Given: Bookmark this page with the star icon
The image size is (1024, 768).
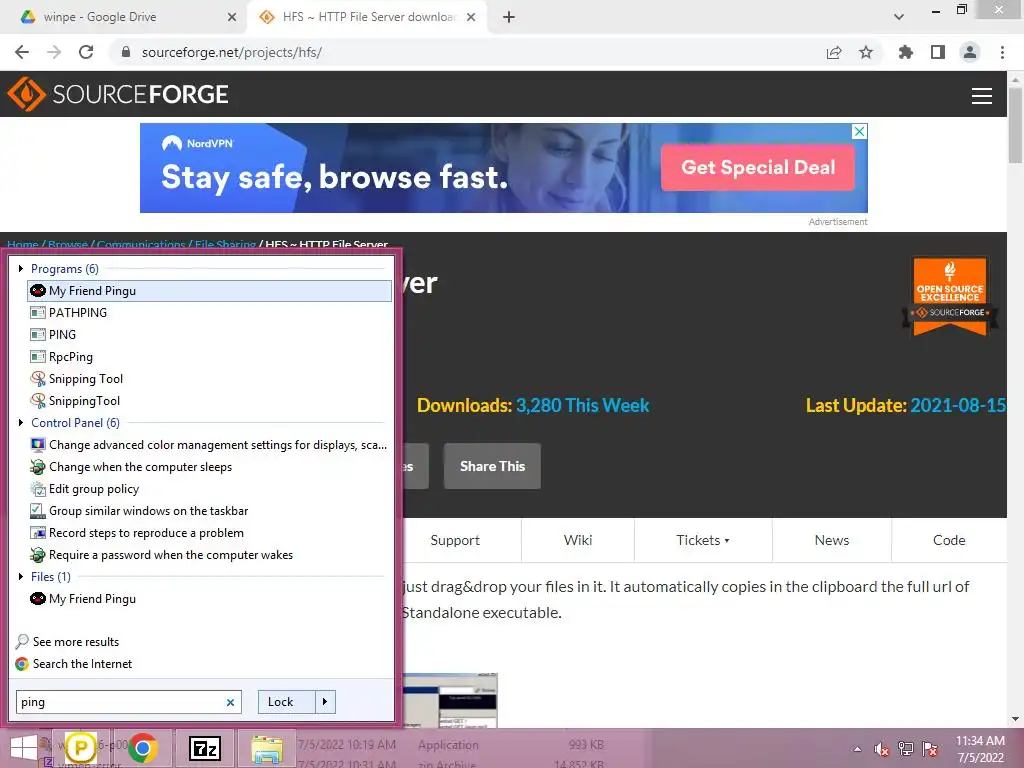Looking at the screenshot, I should coord(866,52).
